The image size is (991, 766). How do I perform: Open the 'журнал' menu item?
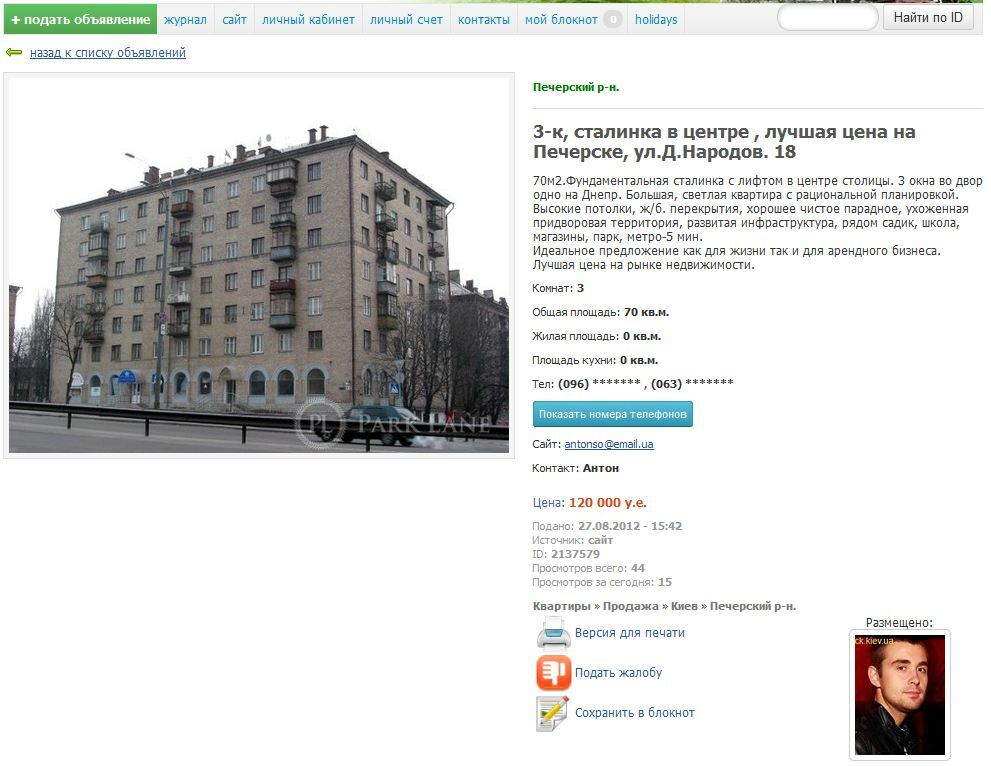(185, 20)
